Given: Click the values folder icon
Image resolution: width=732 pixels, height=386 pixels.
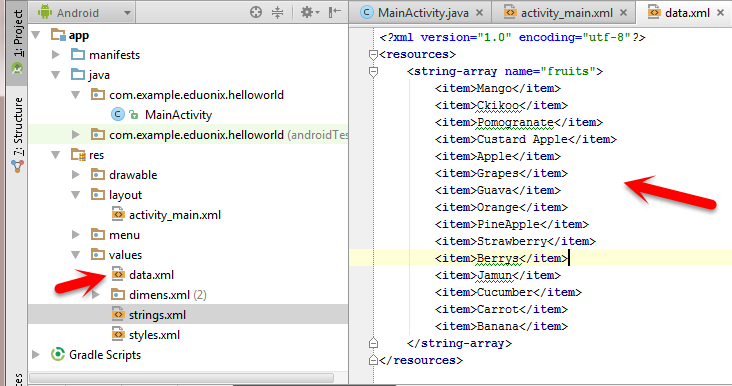Looking at the screenshot, I should point(98,254).
